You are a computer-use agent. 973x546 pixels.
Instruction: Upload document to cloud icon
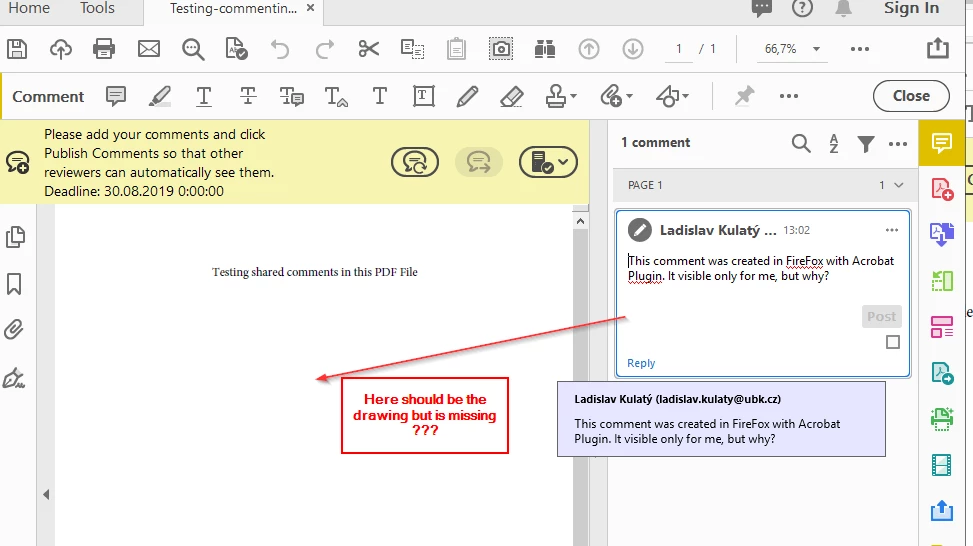click(x=60, y=49)
